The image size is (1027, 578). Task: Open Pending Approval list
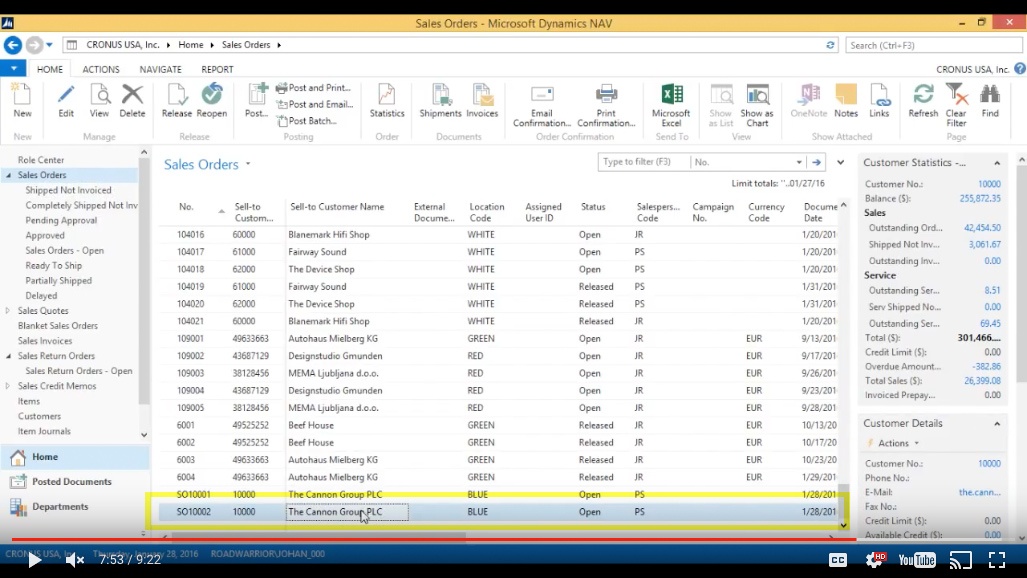point(61,220)
